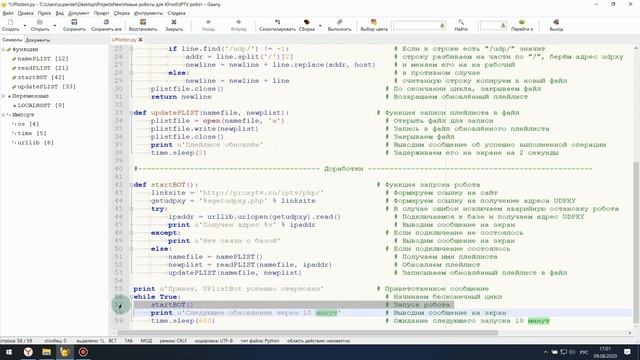Screen dimensions: 640x360
Task: Save all files with Сохранить все
Action: point(106,25)
